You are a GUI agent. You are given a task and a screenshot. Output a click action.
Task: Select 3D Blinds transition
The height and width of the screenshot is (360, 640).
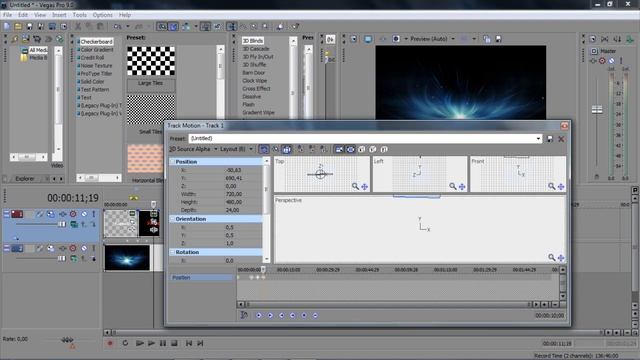pos(253,41)
